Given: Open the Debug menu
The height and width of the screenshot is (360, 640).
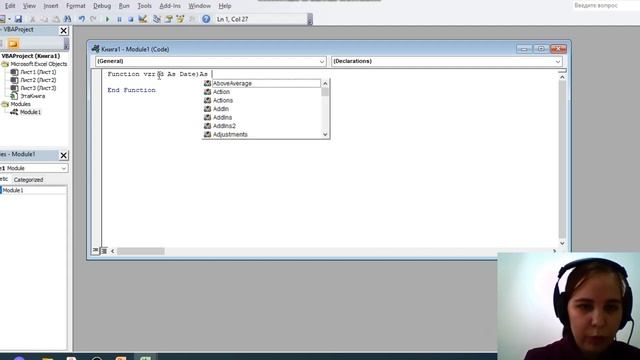Looking at the screenshot, I should 102,6.
